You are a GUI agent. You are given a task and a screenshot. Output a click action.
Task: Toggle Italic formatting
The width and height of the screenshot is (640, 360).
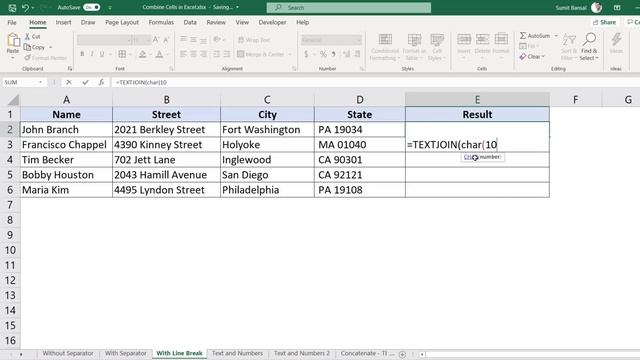click(x=92, y=54)
